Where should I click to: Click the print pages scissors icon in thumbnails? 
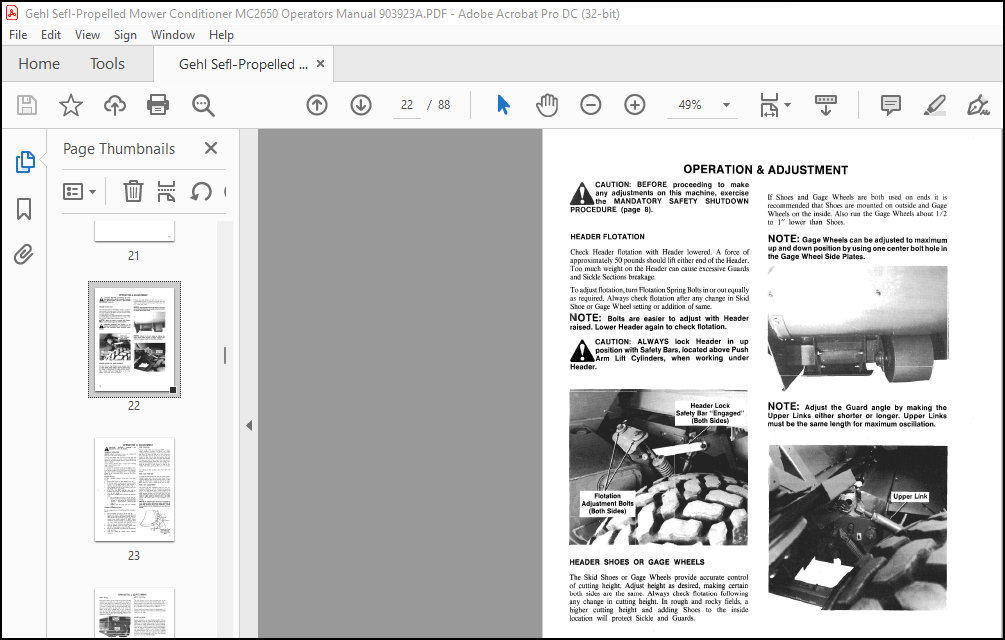(166, 191)
